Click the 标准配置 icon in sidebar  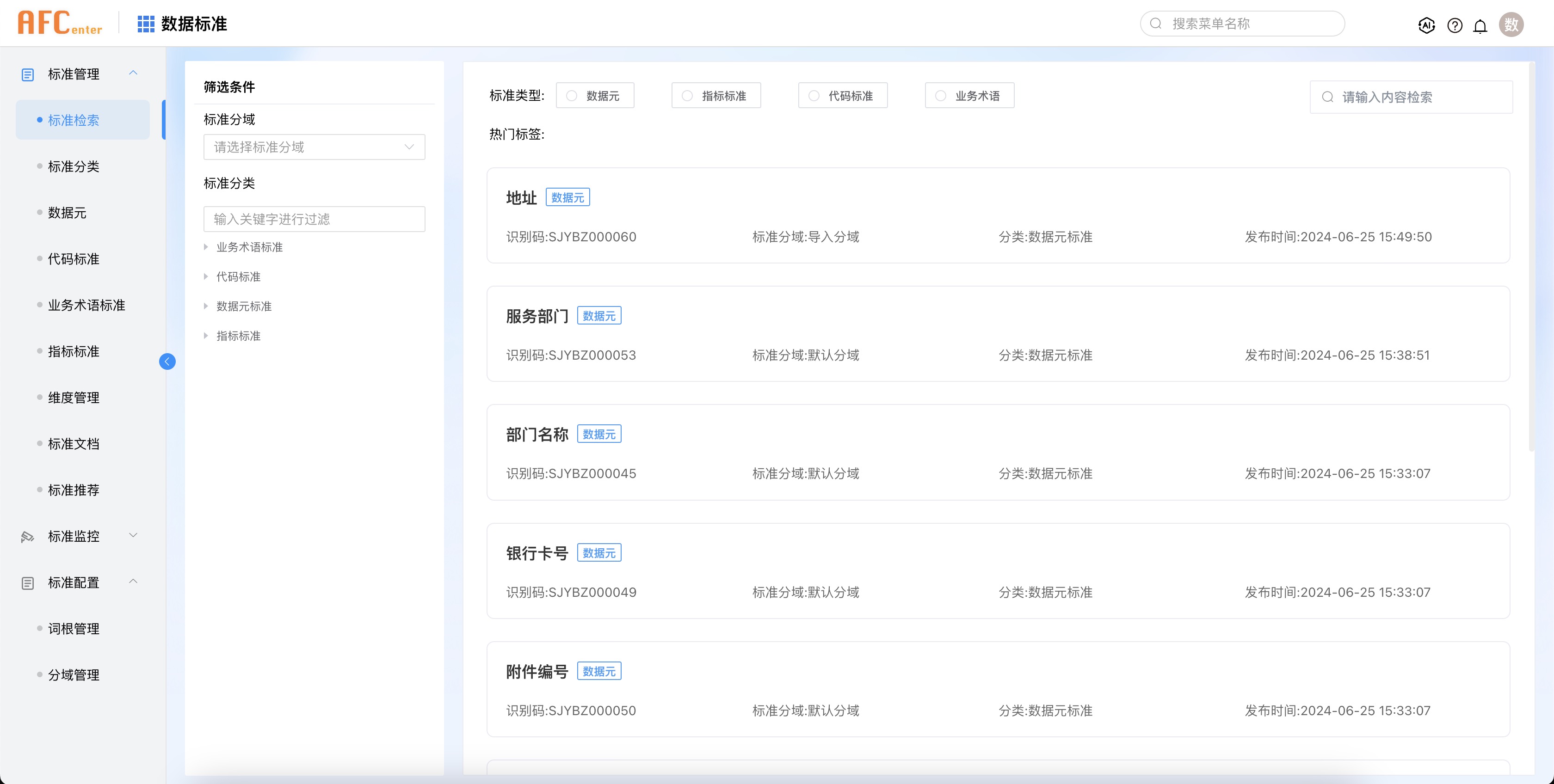point(28,583)
